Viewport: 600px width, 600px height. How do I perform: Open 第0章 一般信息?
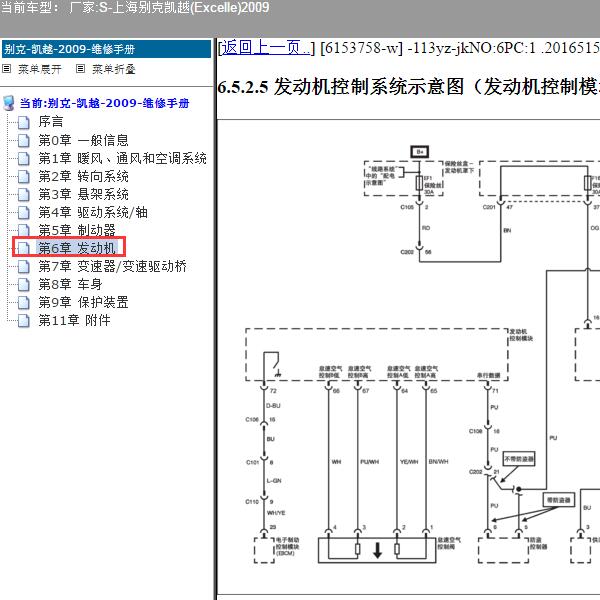[x=83, y=140]
